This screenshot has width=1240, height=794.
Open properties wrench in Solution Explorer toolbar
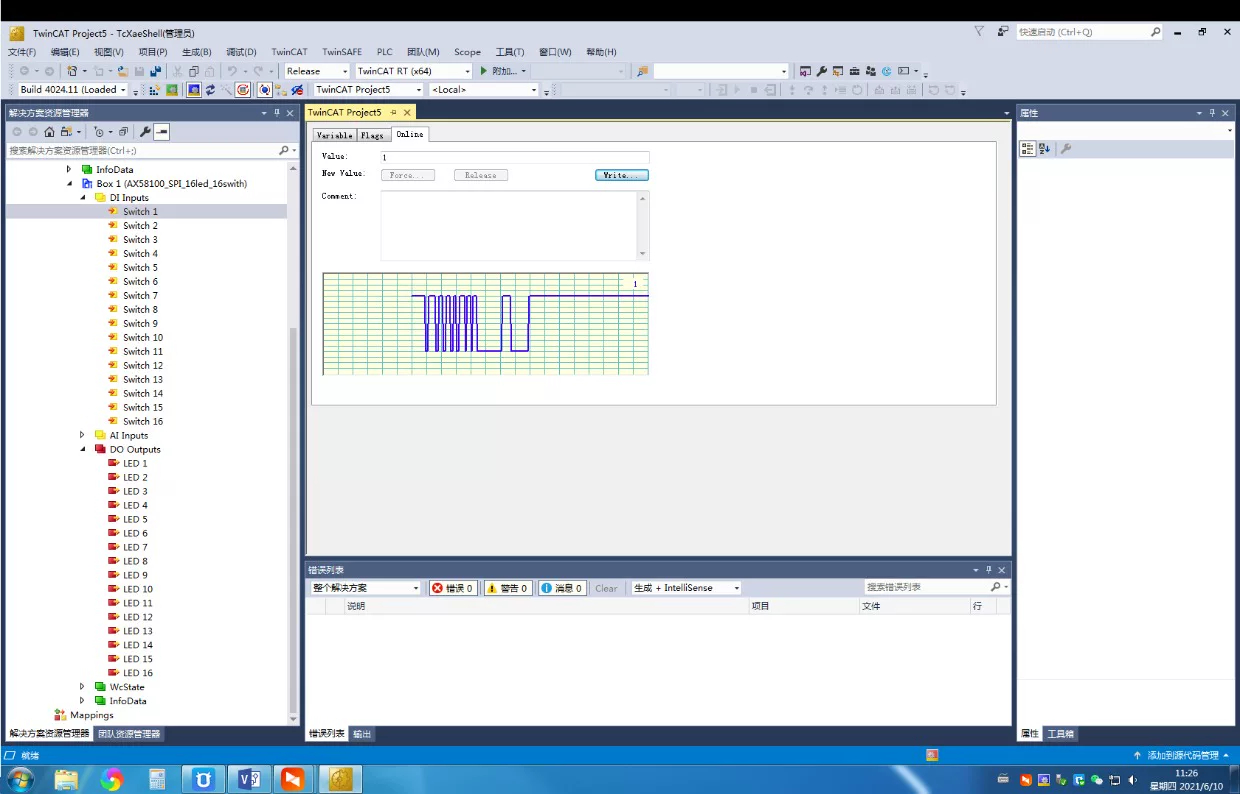(x=145, y=131)
